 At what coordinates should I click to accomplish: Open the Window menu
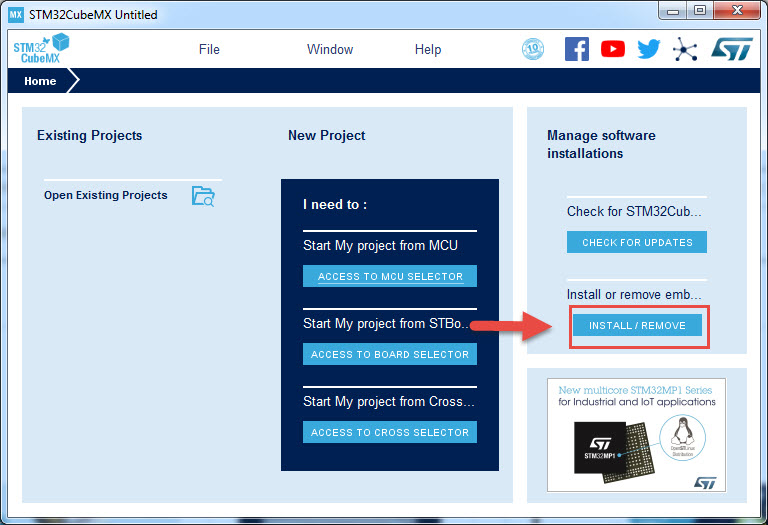tap(330, 49)
